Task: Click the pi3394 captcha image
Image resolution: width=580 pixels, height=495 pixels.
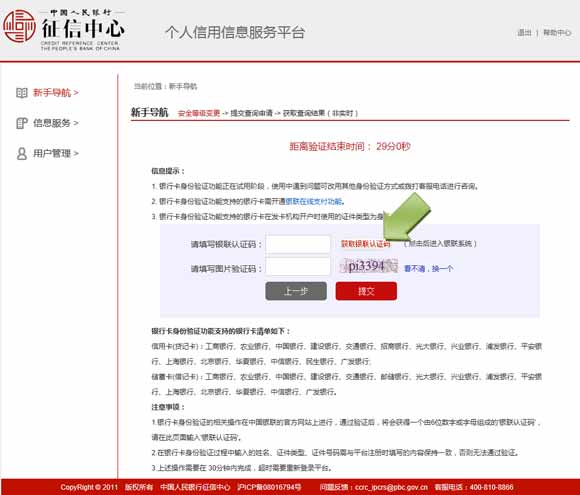Action: pyautogui.click(x=369, y=266)
